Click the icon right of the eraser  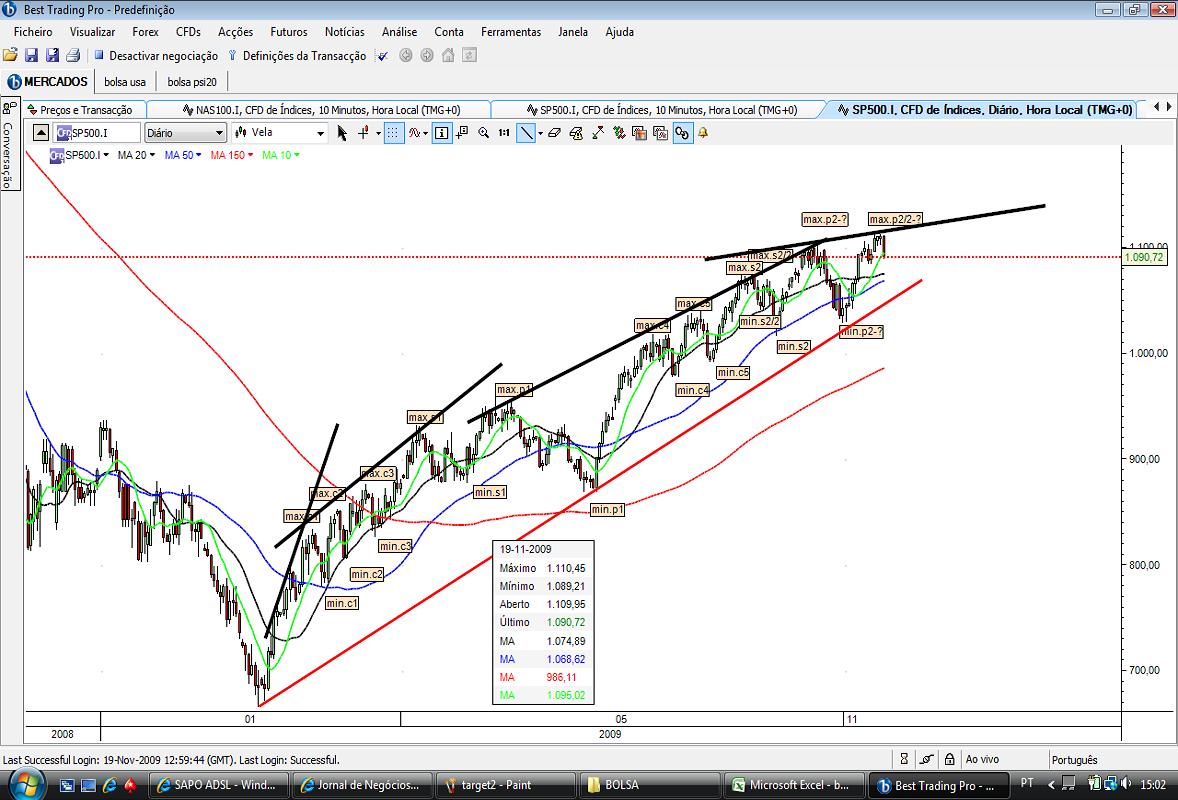tap(576, 133)
